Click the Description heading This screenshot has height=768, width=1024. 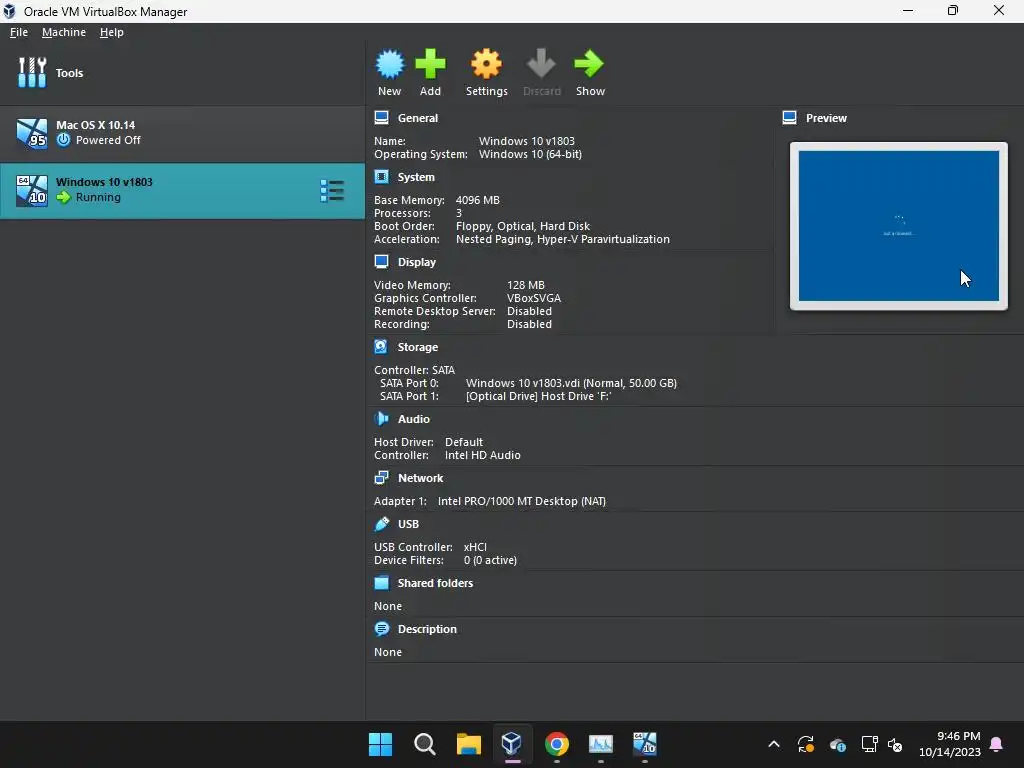tap(427, 629)
